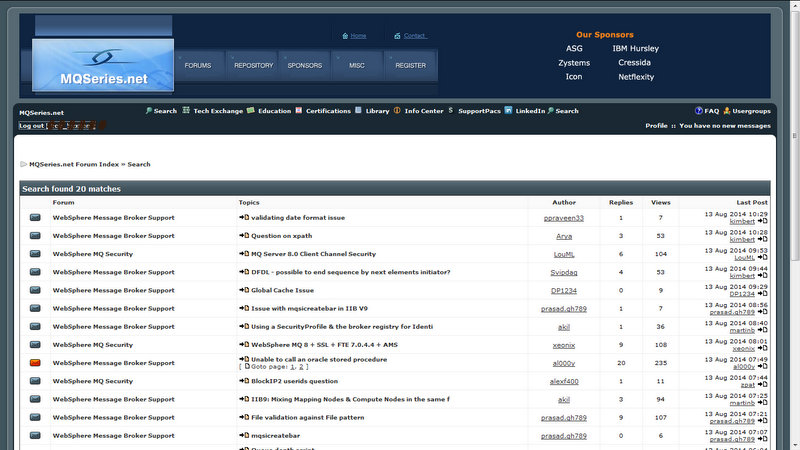The image size is (800, 450).
Task: Click folder icon for 'Global Cache Issue' row
Action: [x=35, y=290]
